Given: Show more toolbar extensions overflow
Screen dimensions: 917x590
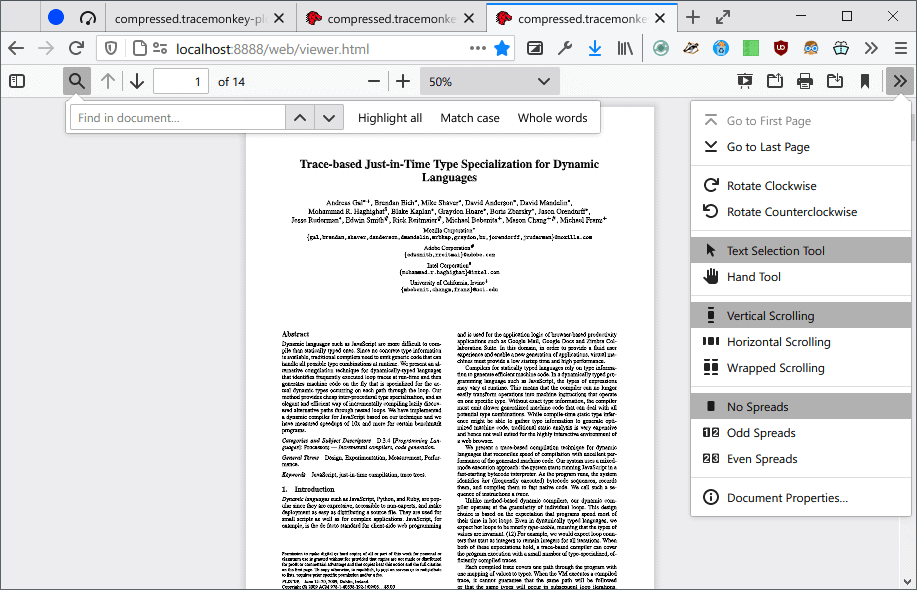Looking at the screenshot, I should pos(871,49).
